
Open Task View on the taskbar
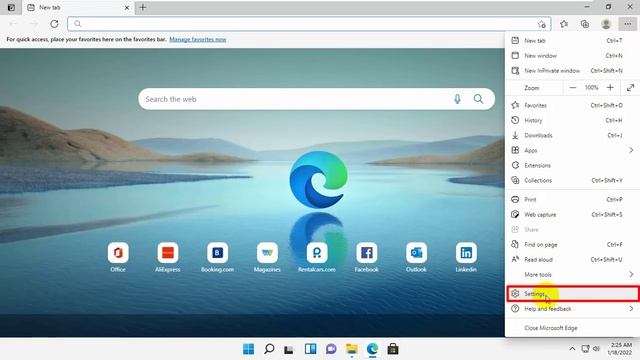[x=289, y=349]
